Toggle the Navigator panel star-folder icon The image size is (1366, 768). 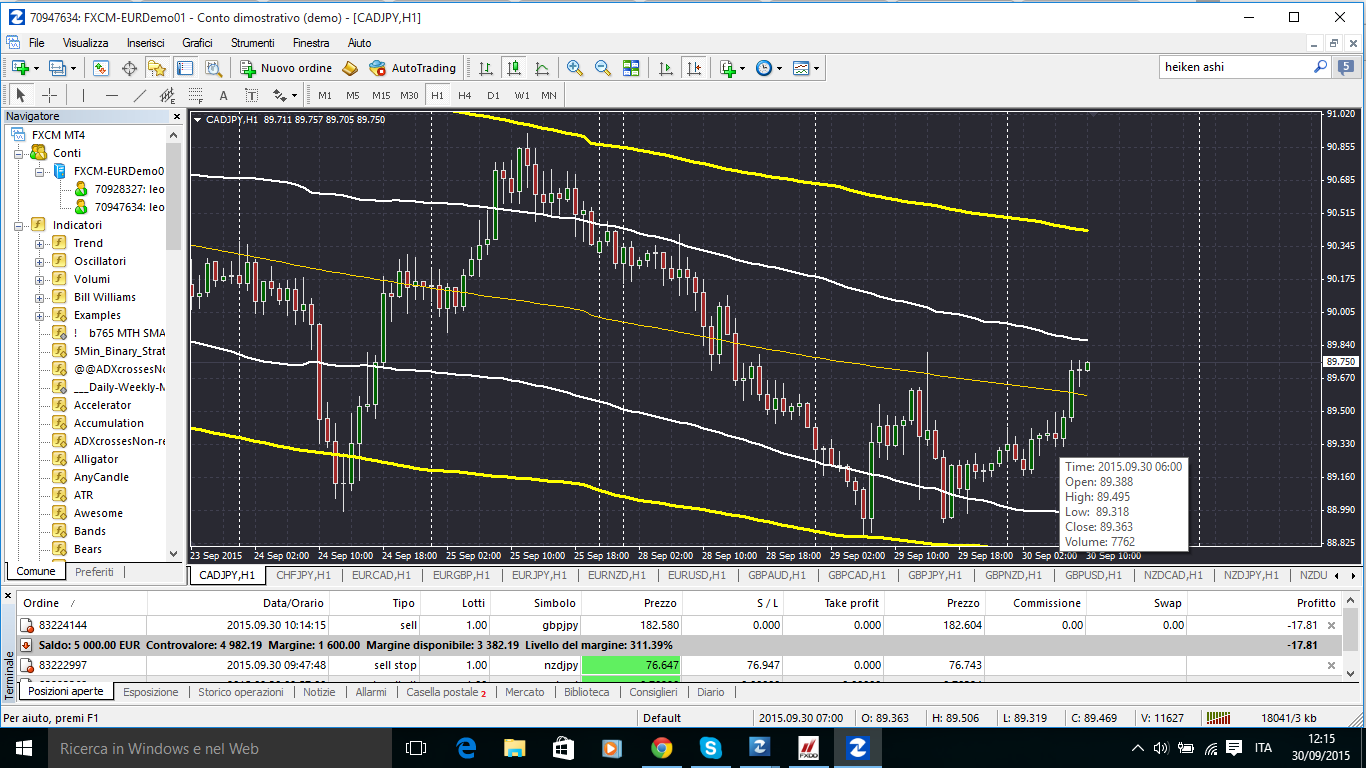pyautogui.click(x=157, y=68)
